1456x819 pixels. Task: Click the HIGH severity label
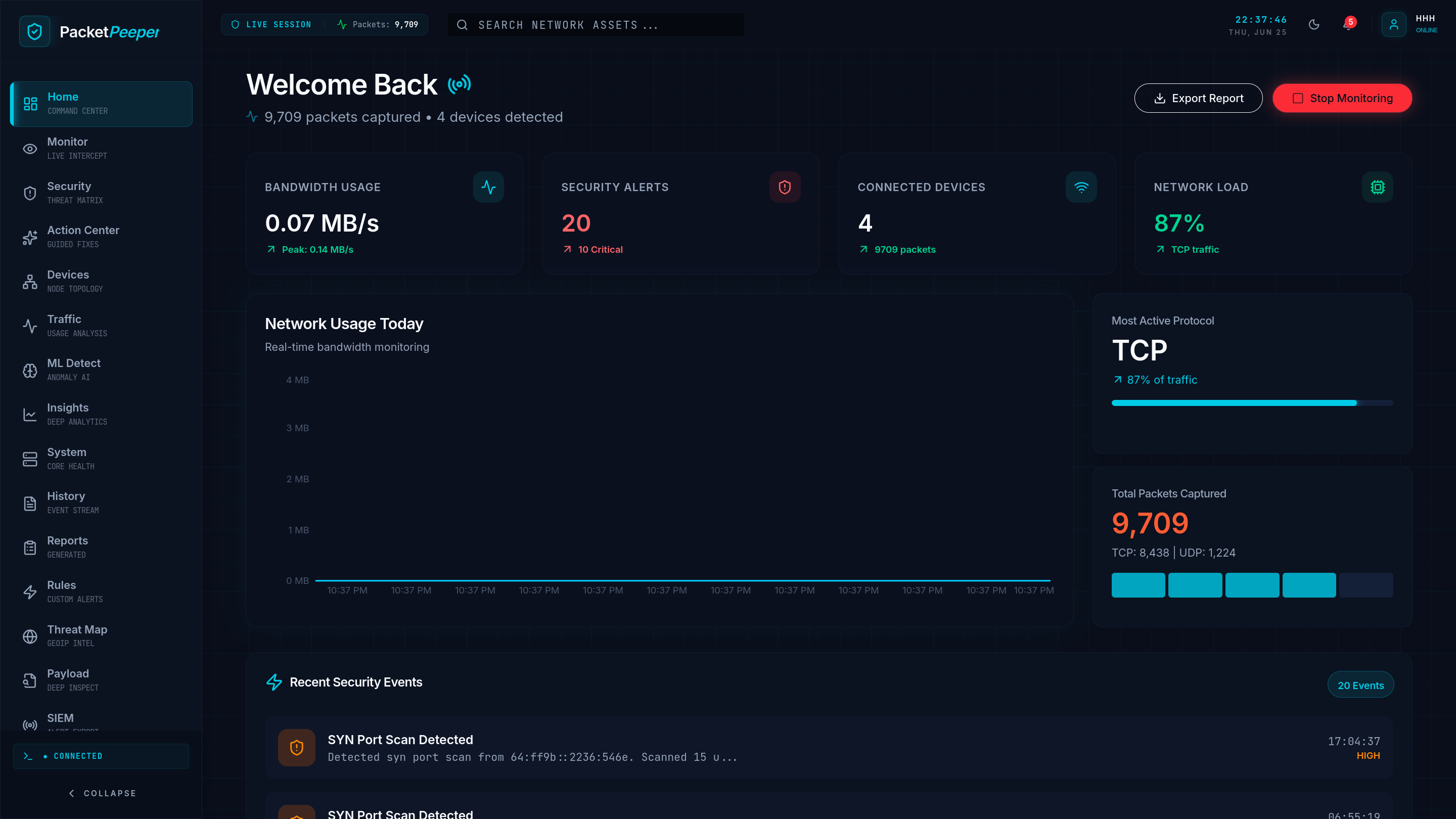coord(1368,756)
